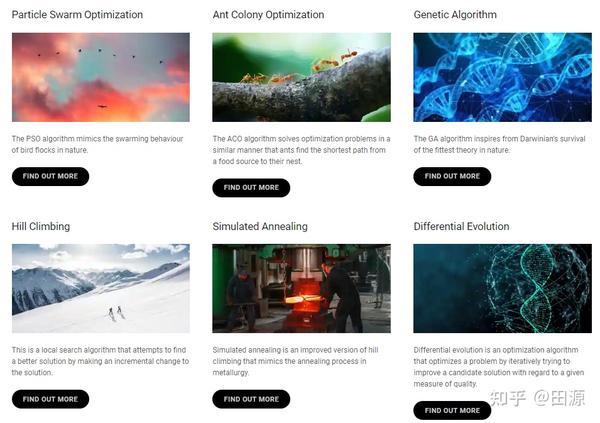Image resolution: width=600 pixels, height=423 pixels.
Task: Open the metal forging workshop image
Action: (302, 288)
